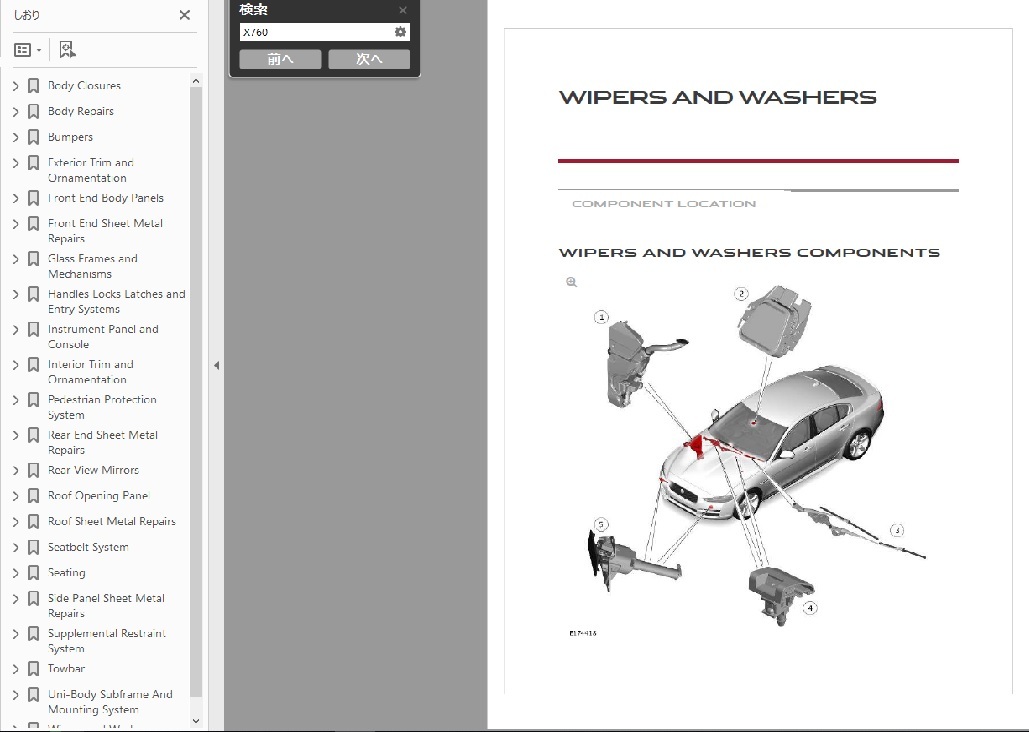1029x732 pixels.
Task: Click bookmark icon beside Pedestrian Protection System
Action: (33, 400)
